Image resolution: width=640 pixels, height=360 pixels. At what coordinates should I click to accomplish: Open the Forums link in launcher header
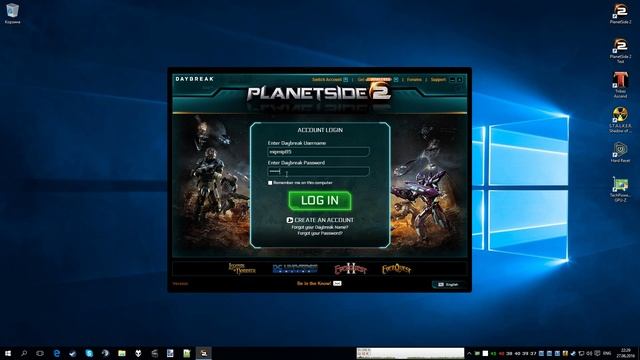click(x=414, y=80)
